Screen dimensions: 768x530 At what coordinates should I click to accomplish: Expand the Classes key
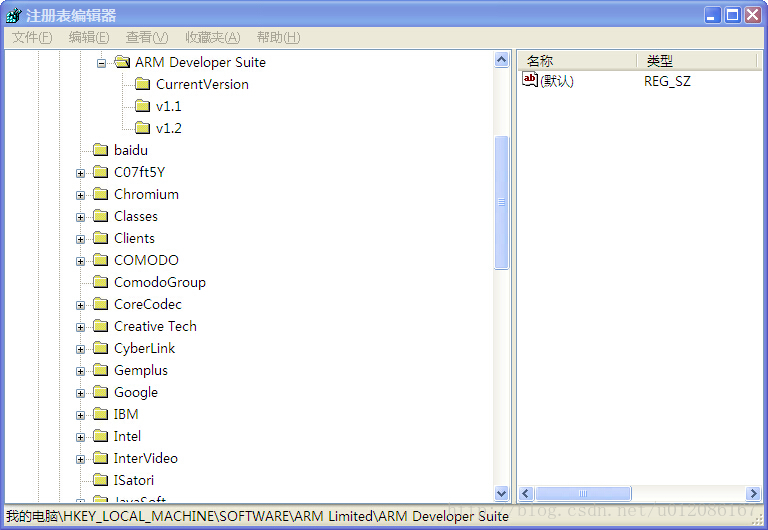80,217
